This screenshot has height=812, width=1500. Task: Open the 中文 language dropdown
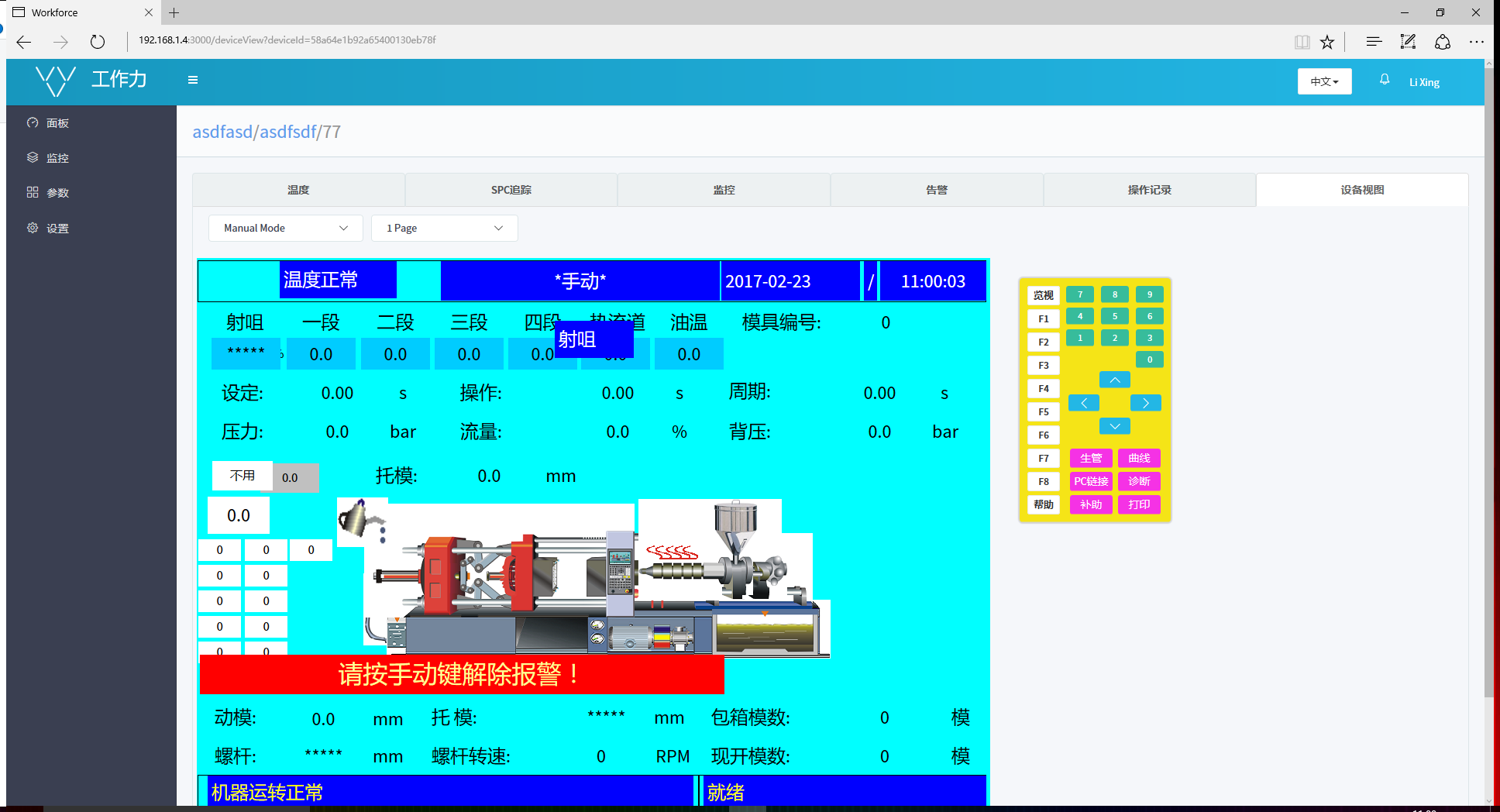(x=1324, y=81)
